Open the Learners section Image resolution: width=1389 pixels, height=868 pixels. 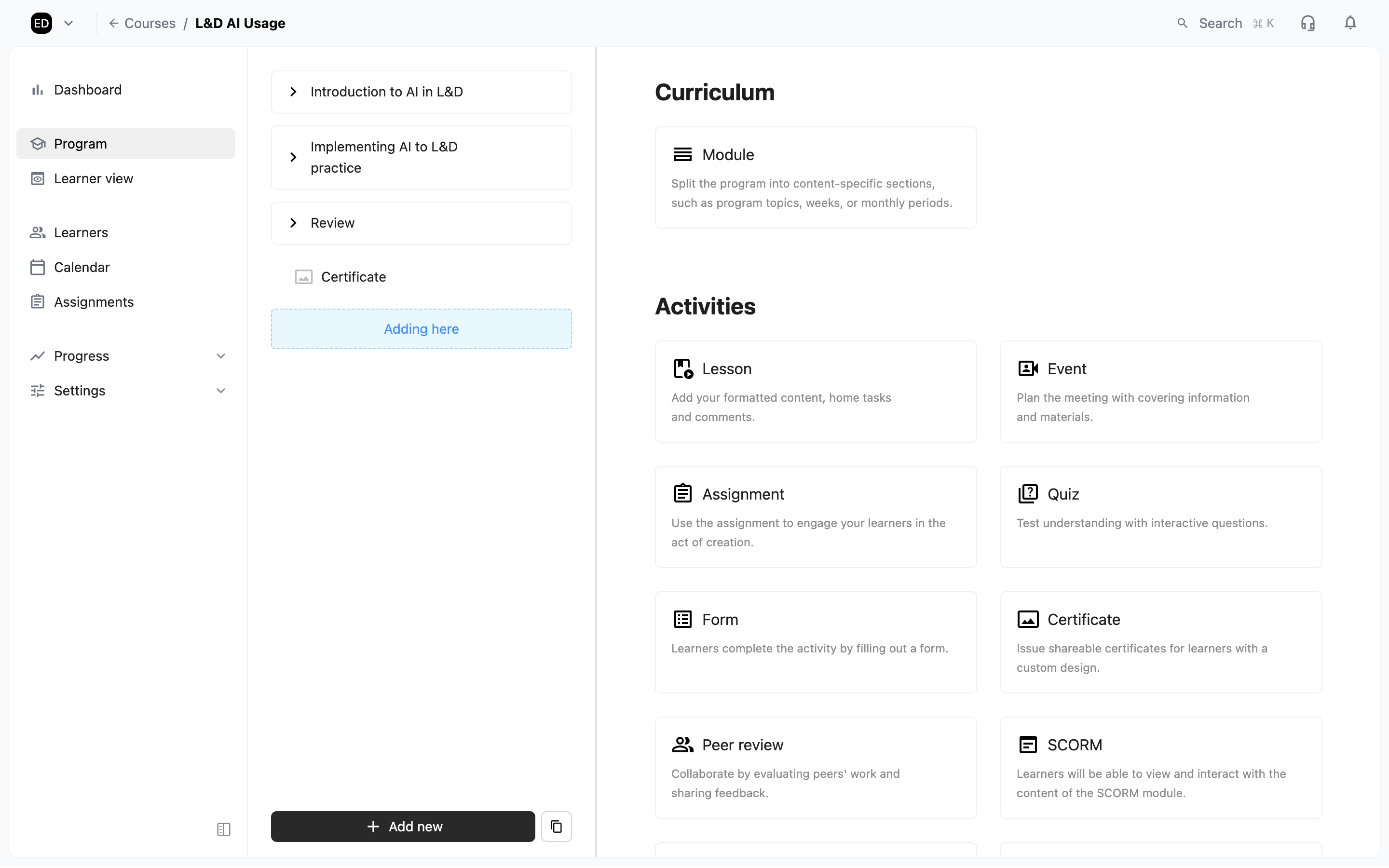(81, 232)
